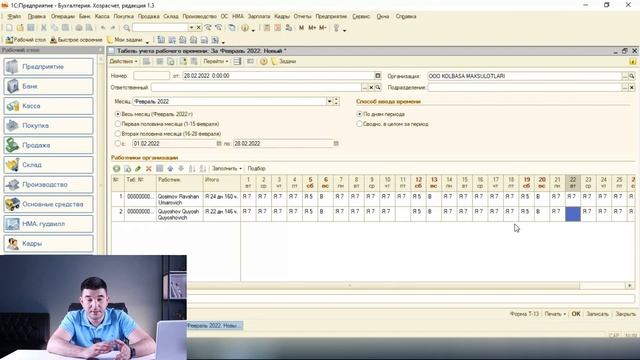Image resolution: width=640 pixels, height=360 pixels.
Task: Open the Кадры menu in menu bar
Action: [282, 16]
